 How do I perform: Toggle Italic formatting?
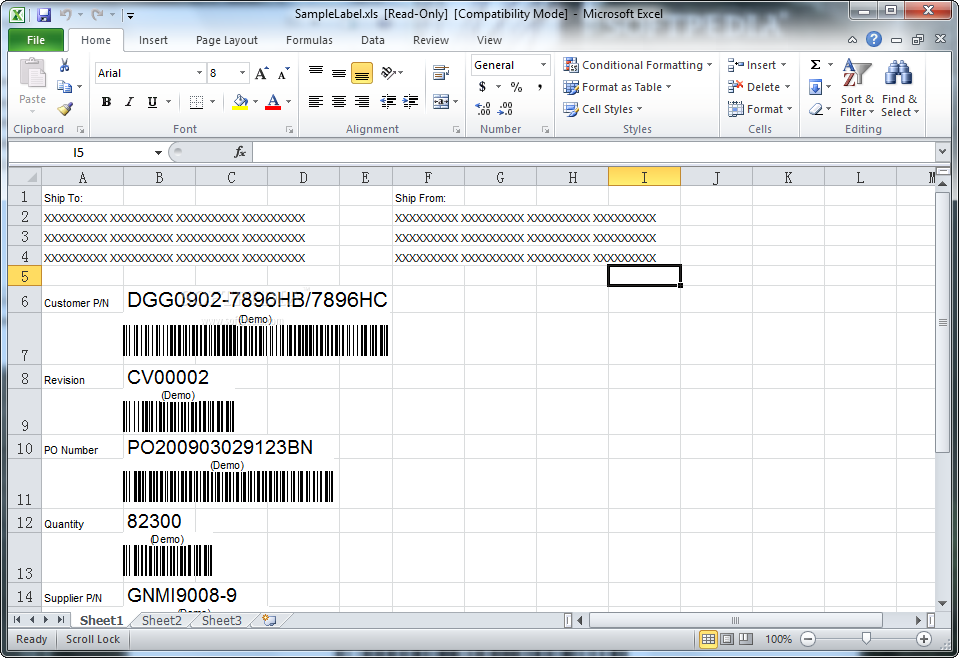129,102
